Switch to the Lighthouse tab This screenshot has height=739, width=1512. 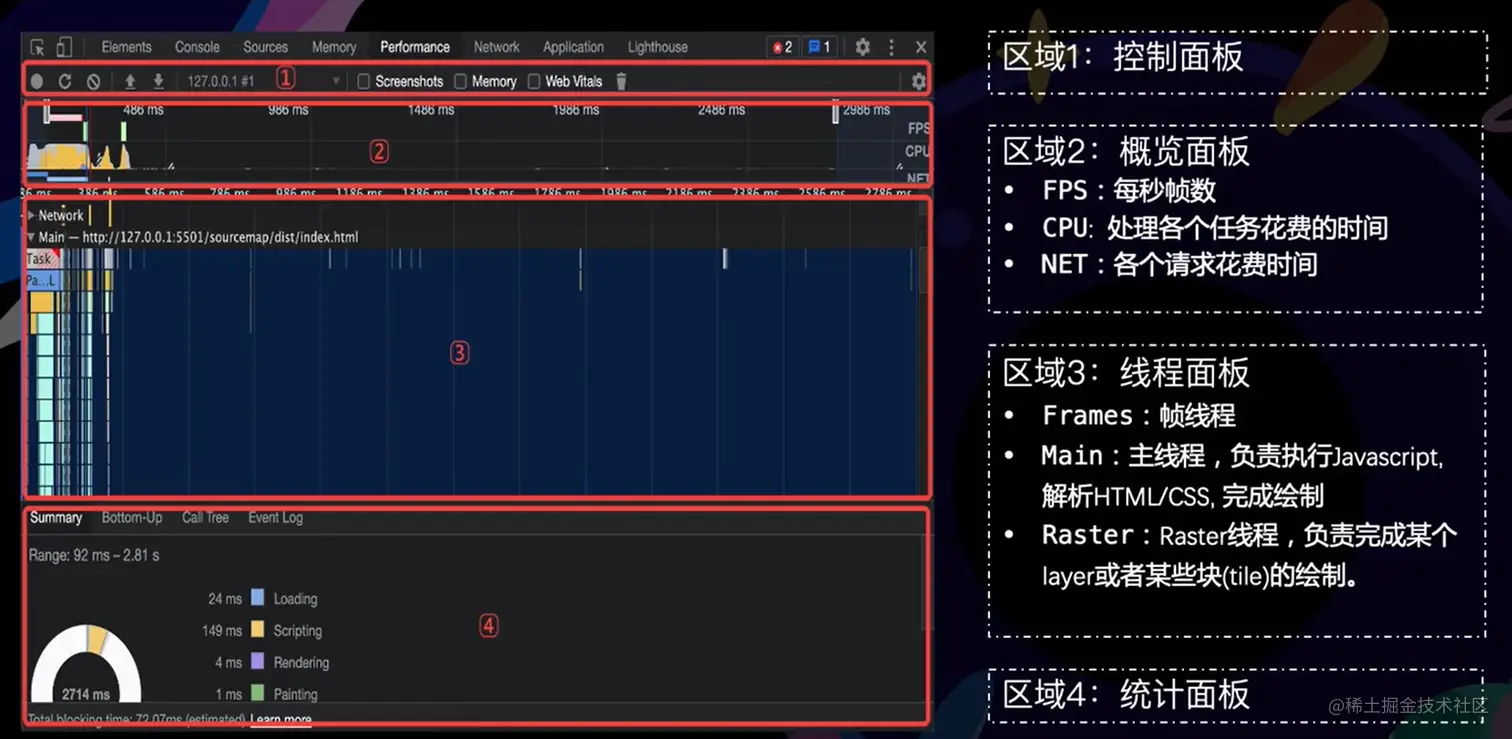[x=658, y=47]
